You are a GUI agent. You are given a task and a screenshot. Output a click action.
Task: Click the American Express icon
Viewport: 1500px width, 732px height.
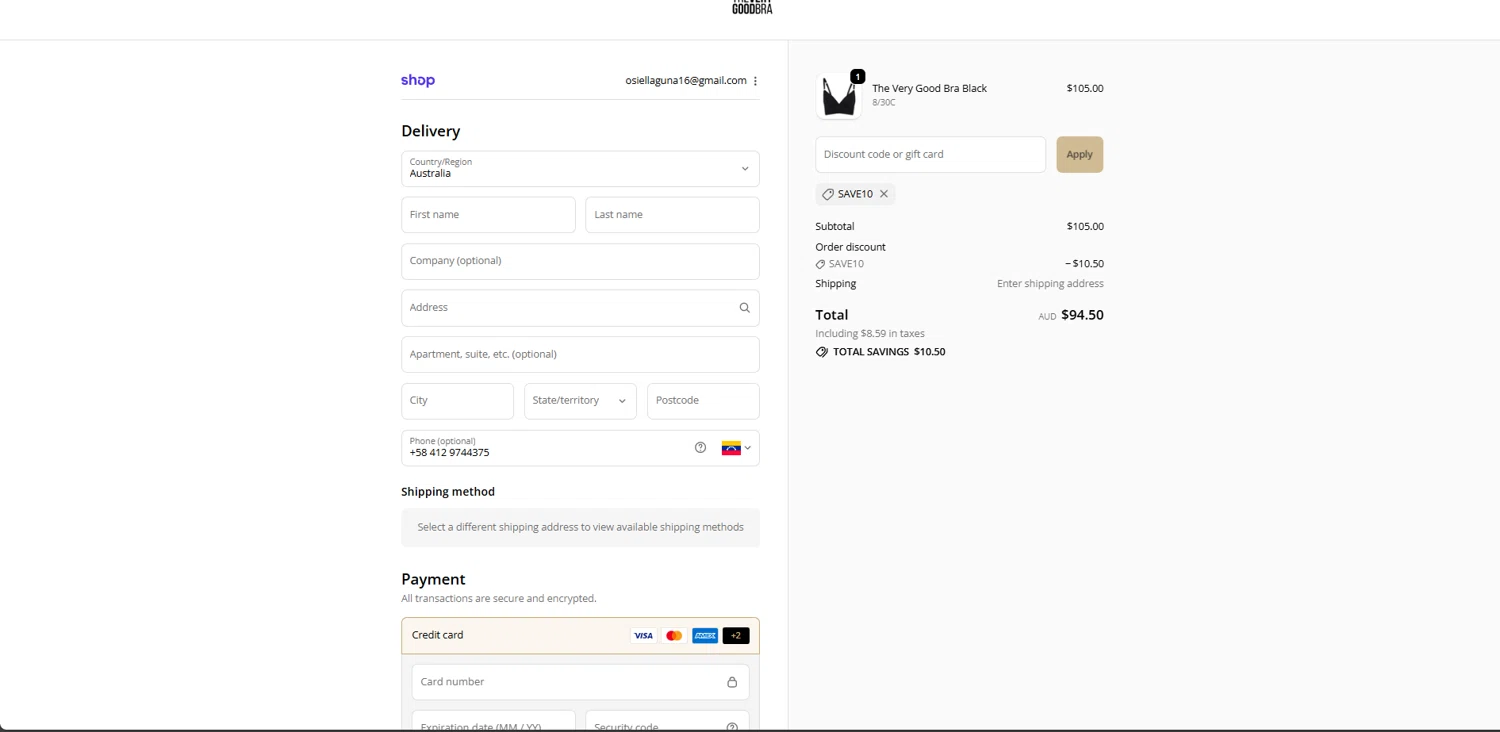[x=705, y=636]
